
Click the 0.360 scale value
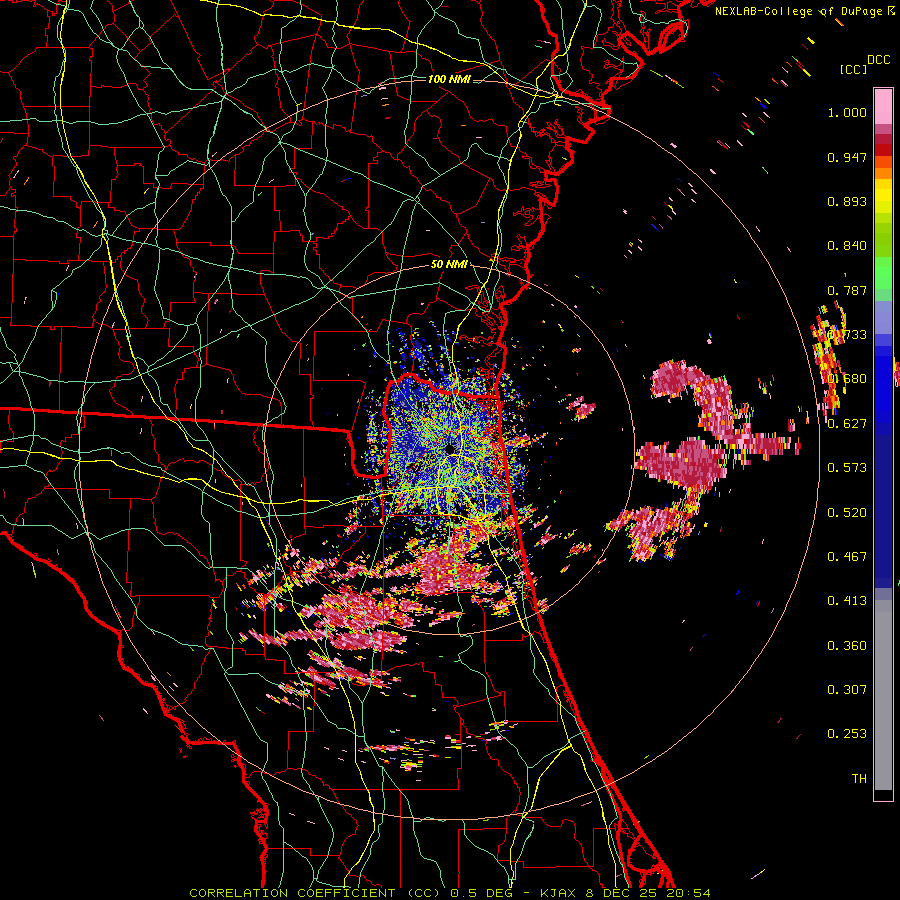click(847, 646)
